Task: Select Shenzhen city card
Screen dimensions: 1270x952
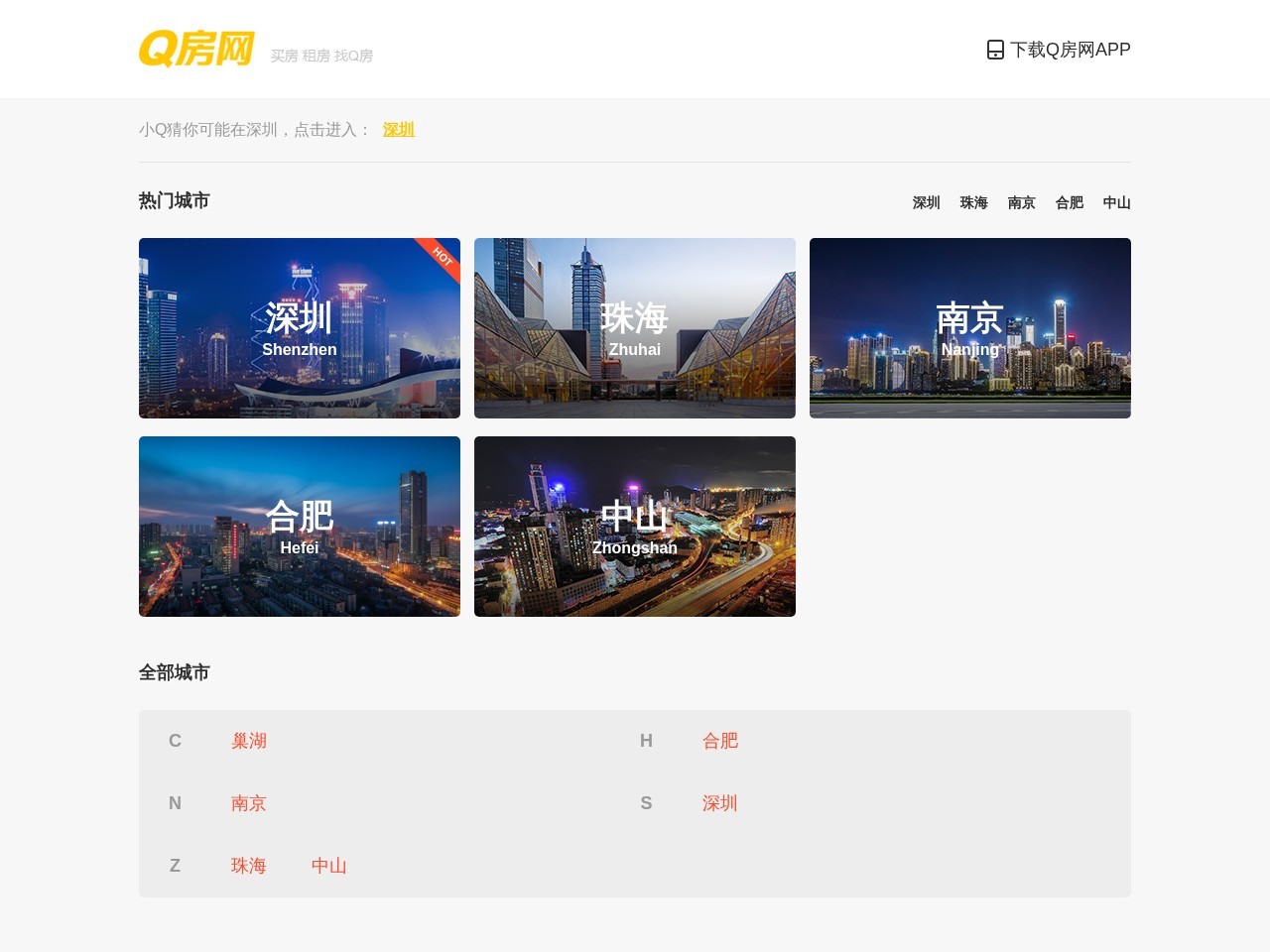Action: tap(299, 327)
